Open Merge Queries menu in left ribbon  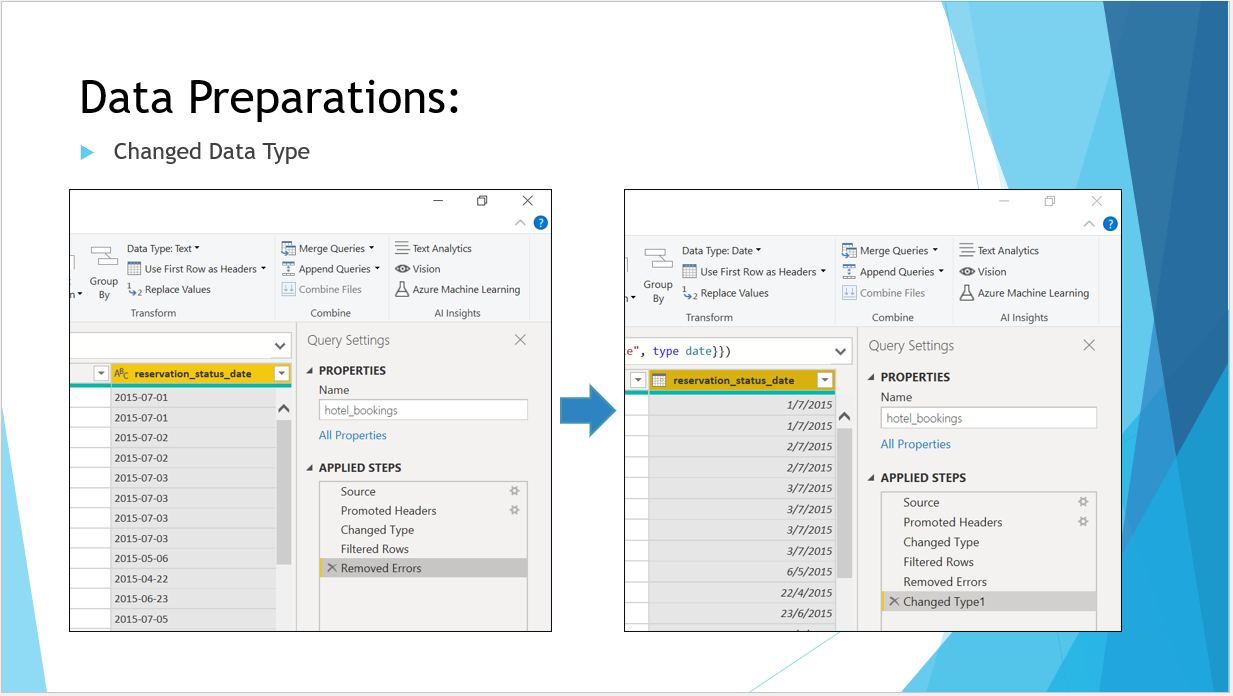coord(326,249)
